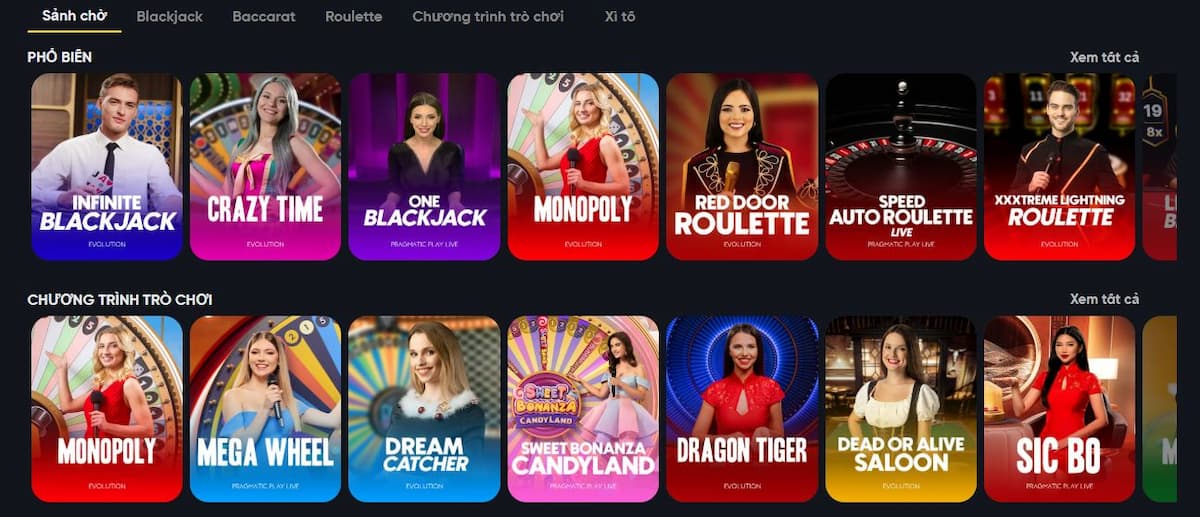The width and height of the screenshot is (1200, 517).
Task: Select Monopoly in the Phổ Biến row
Action: click(583, 166)
